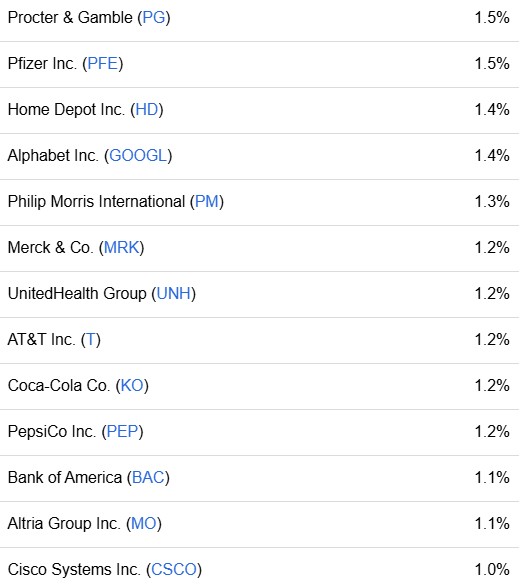The image size is (522, 586).
Task: Select the Bank of America company name
Action: click(x=65, y=477)
